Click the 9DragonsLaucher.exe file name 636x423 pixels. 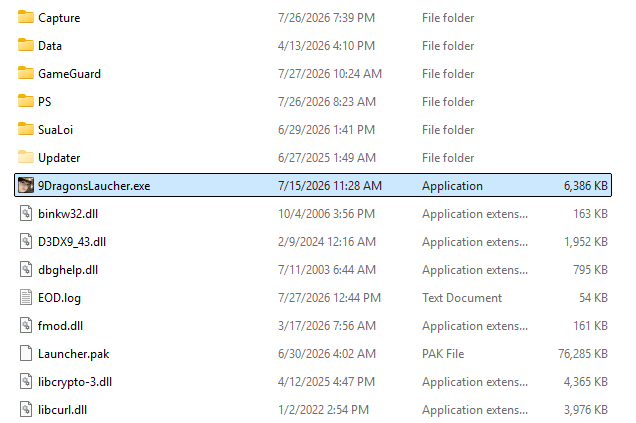(94, 186)
